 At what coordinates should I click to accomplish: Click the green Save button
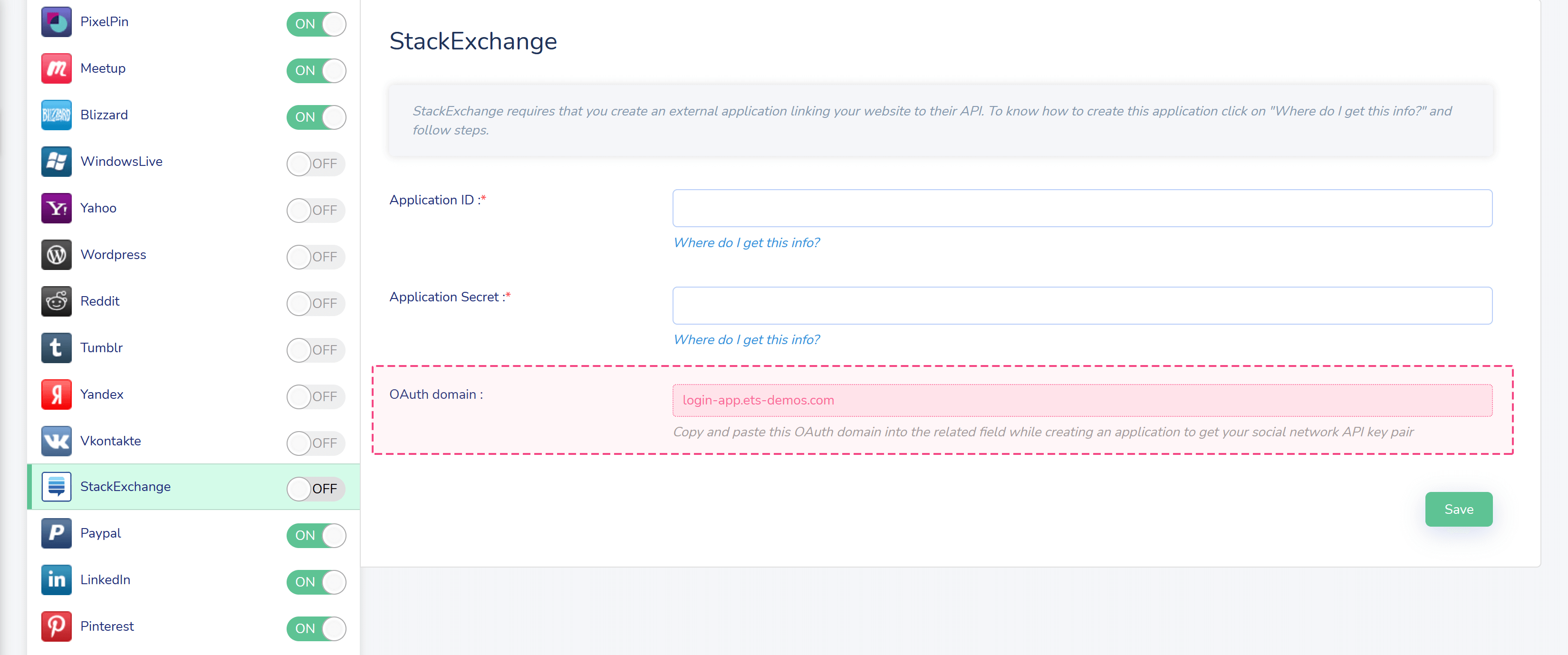(x=1458, y=510)
